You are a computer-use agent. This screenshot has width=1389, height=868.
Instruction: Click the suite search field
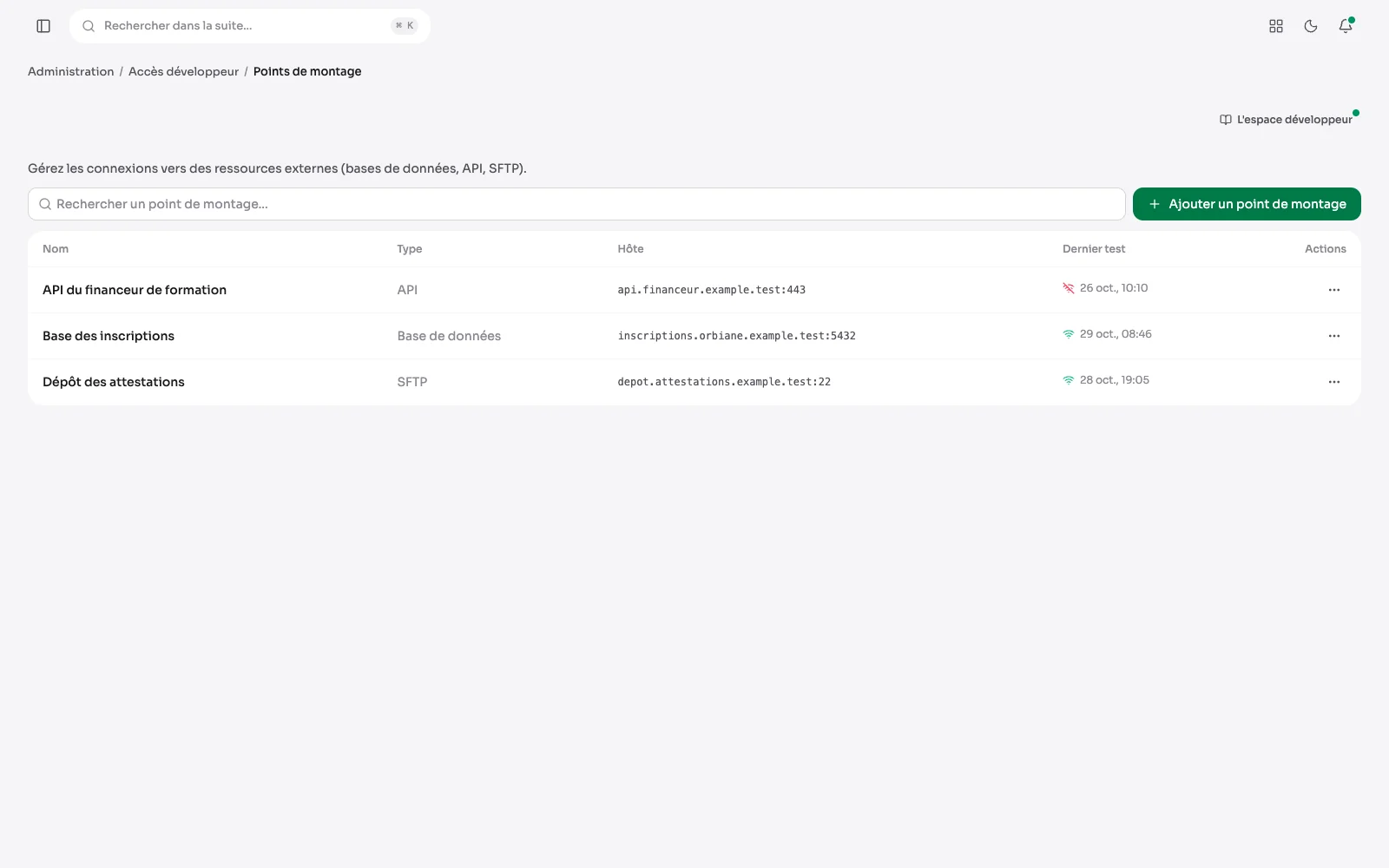(x=250, y=26)
